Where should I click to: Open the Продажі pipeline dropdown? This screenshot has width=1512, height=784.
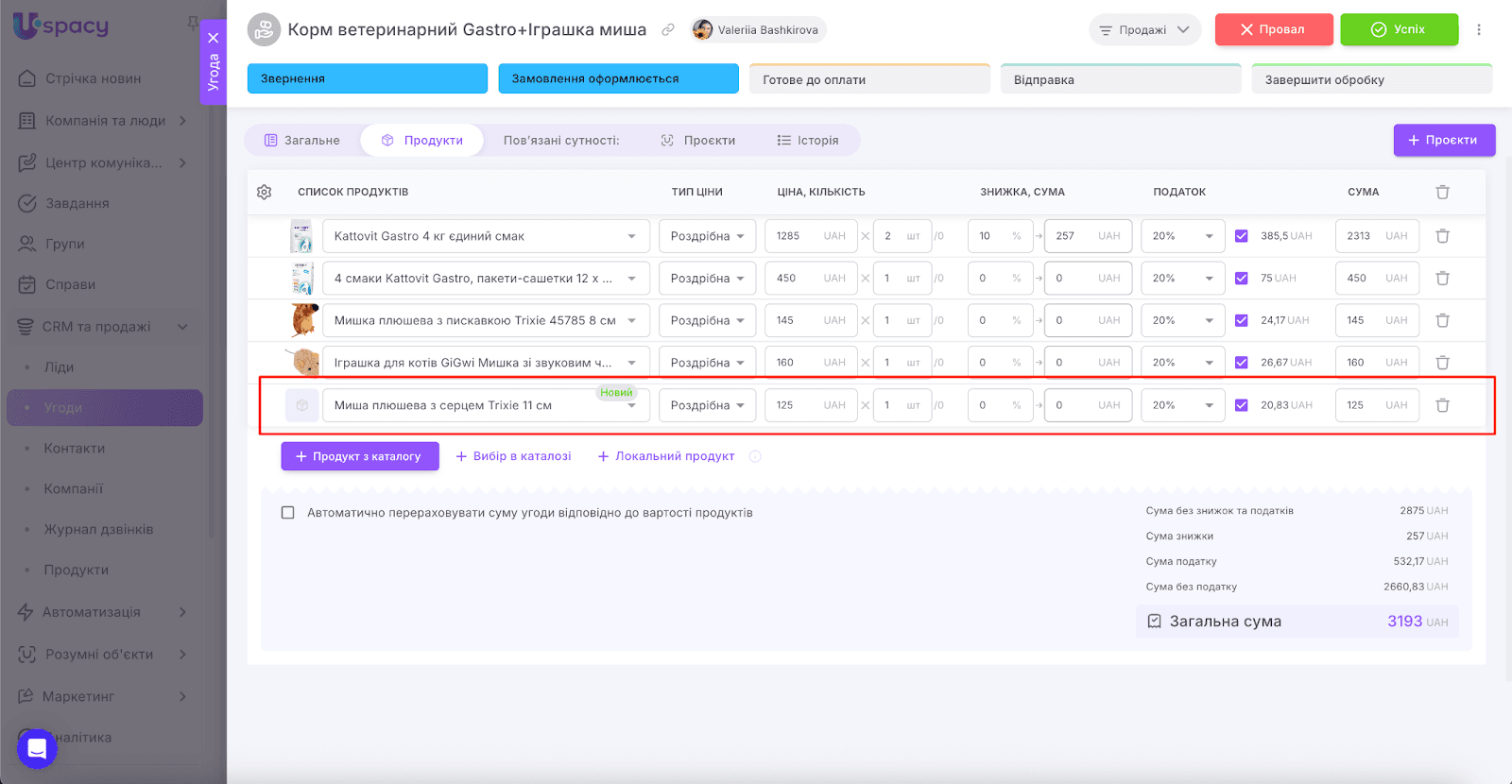click(1144, 30)
